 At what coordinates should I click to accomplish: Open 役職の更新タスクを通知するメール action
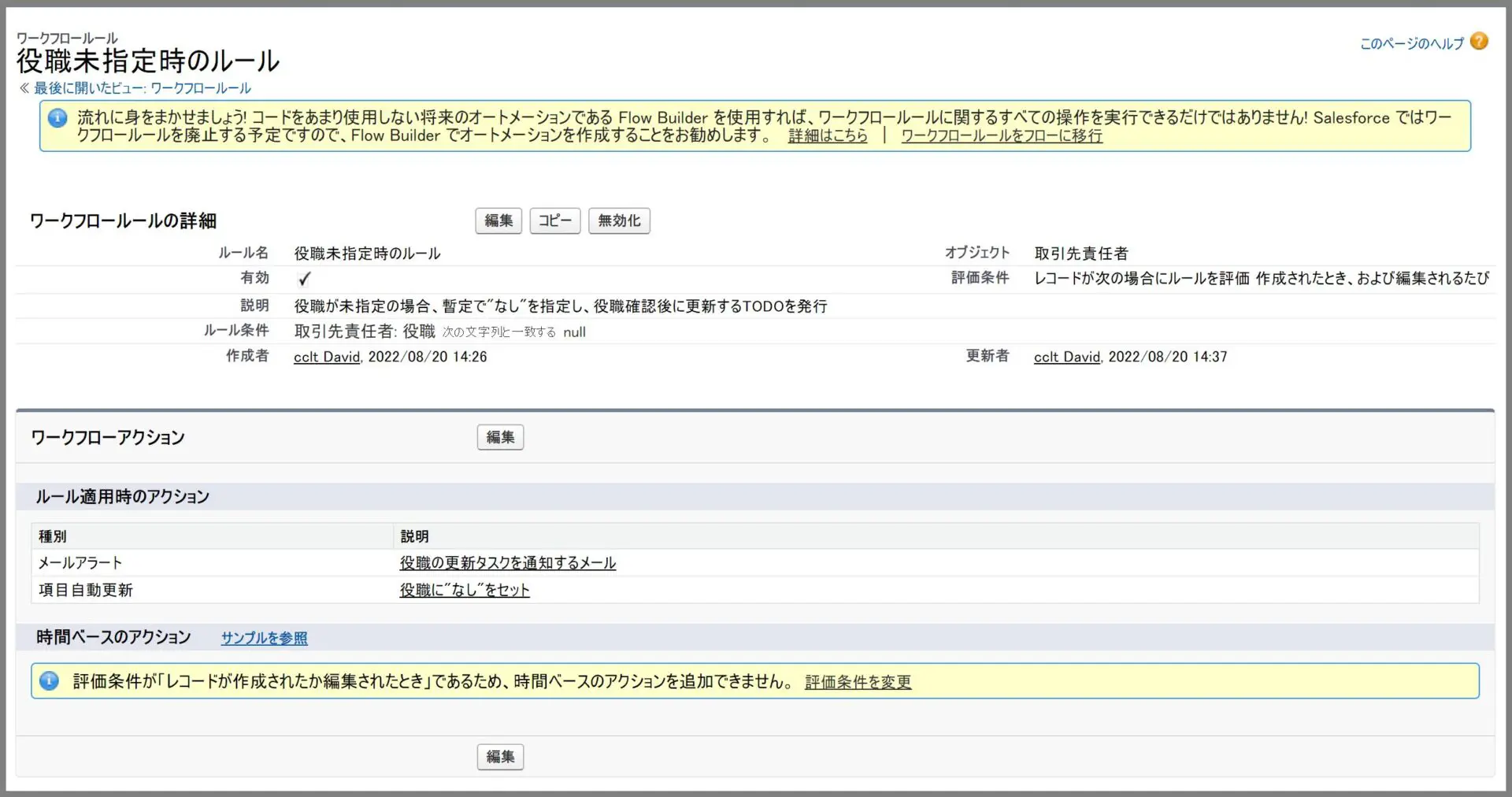coord(507,563)
